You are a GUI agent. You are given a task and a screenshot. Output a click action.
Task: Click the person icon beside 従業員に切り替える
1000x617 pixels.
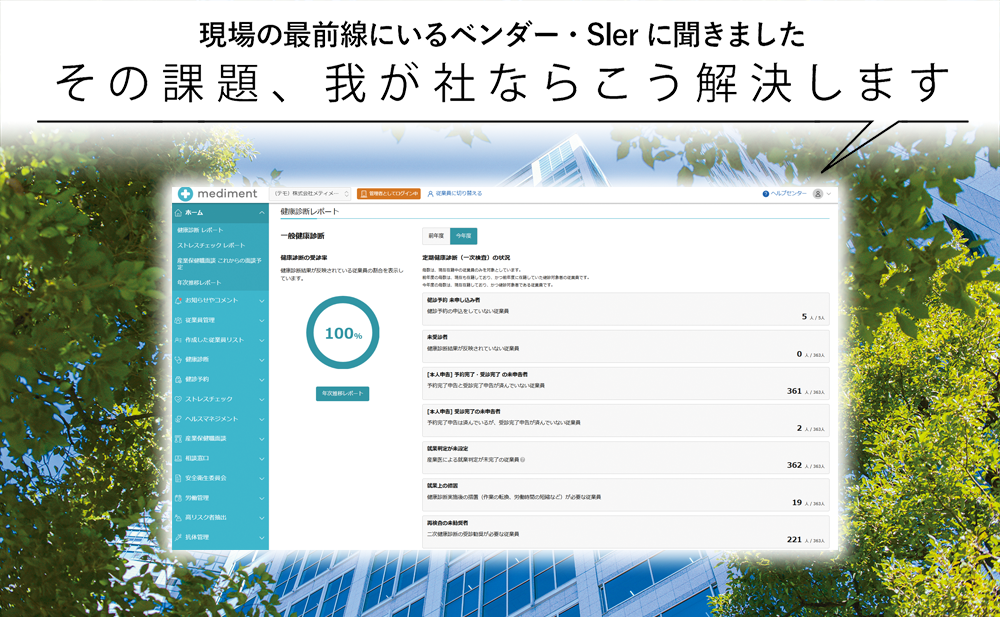click(x=430, y=193)
